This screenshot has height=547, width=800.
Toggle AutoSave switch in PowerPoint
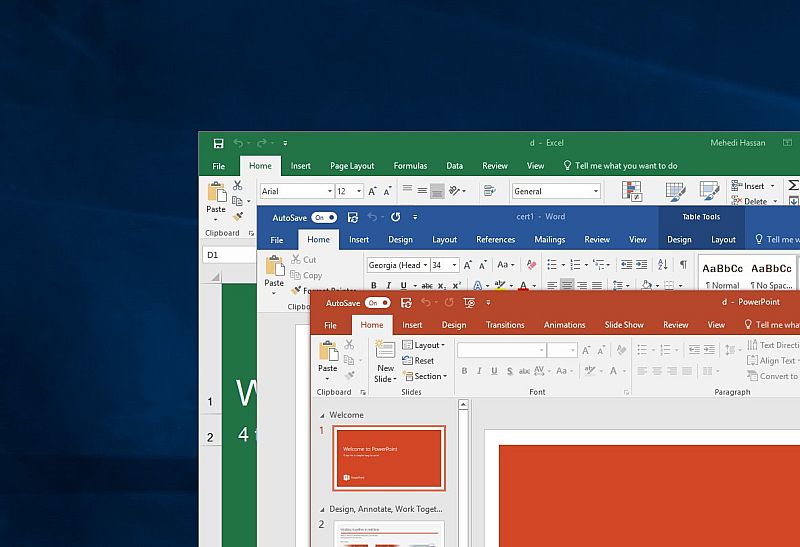(378, 303)
